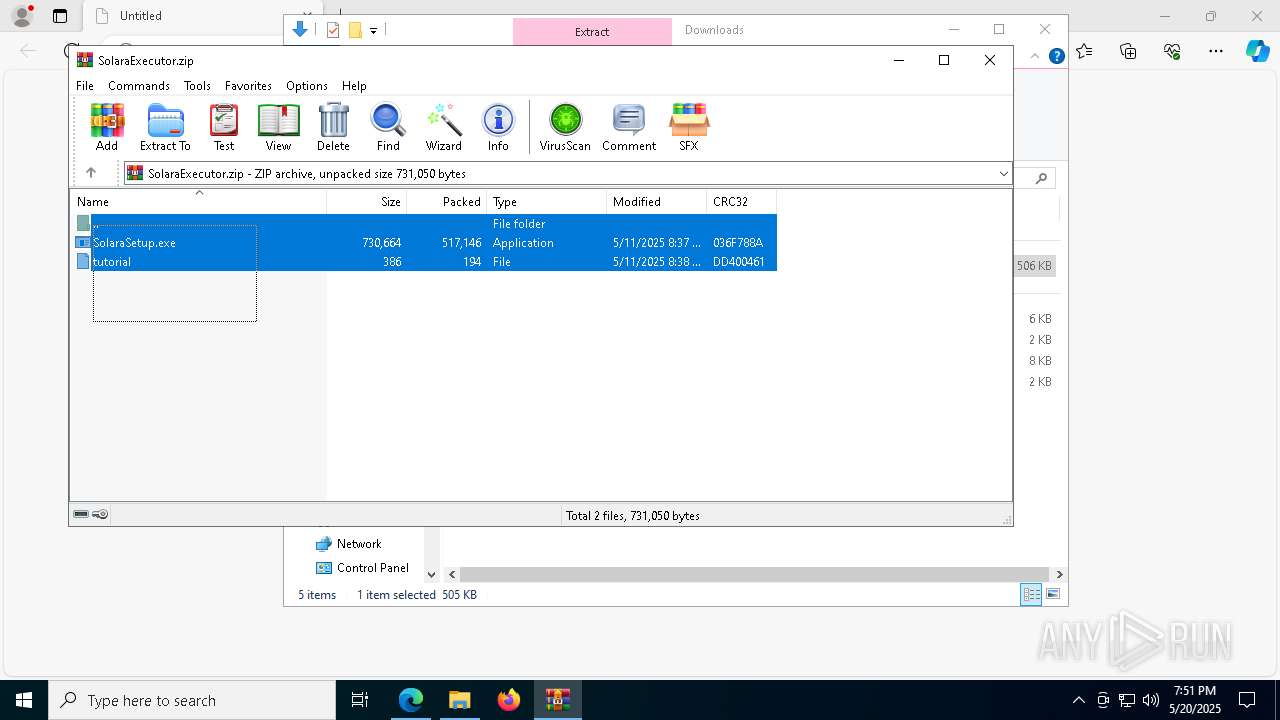Click the taskbar search box
The width and height of the screenshot is (1280, 720).
(x=192, y=700)
